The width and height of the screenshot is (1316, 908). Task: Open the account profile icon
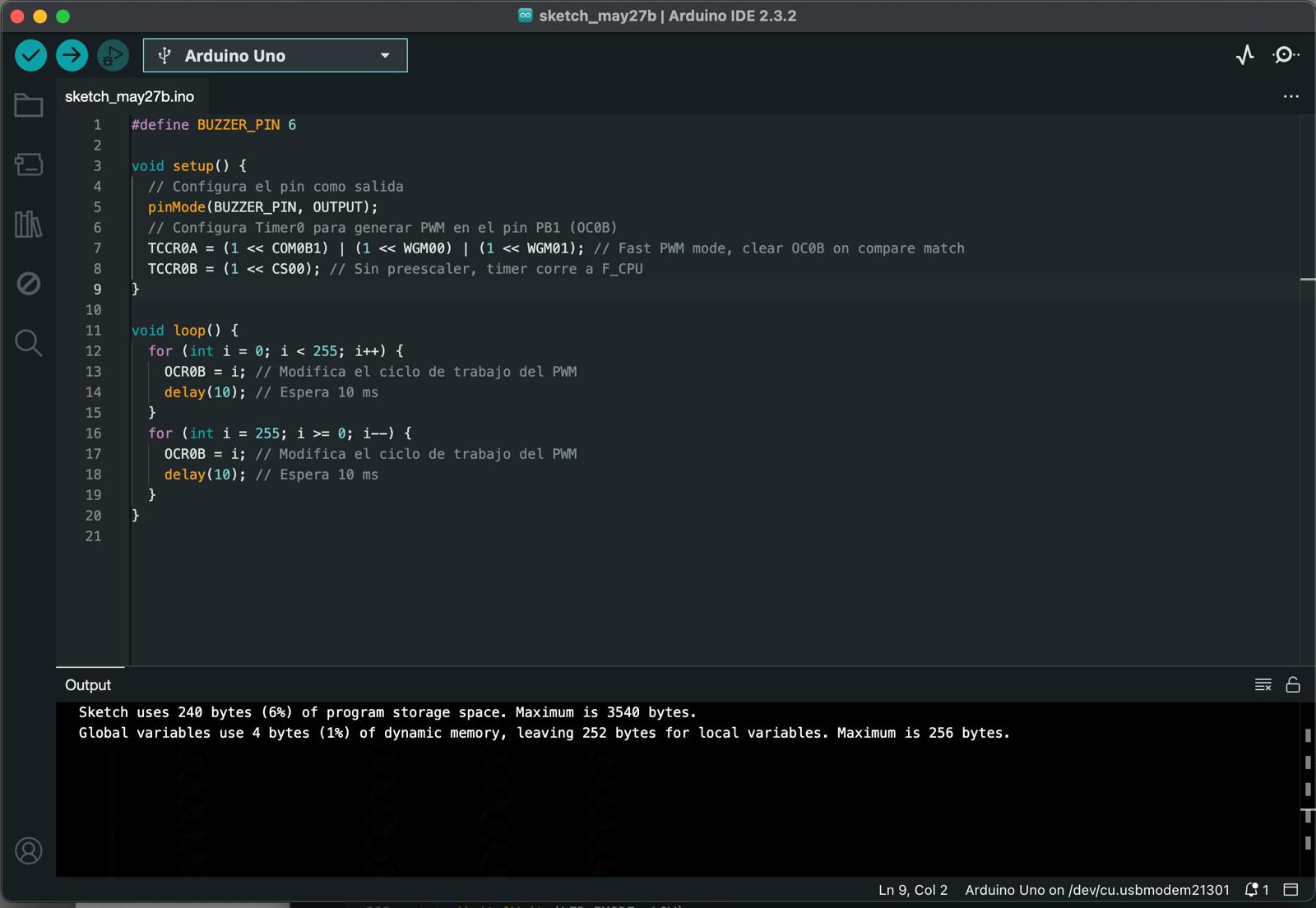tap(29, 850)
